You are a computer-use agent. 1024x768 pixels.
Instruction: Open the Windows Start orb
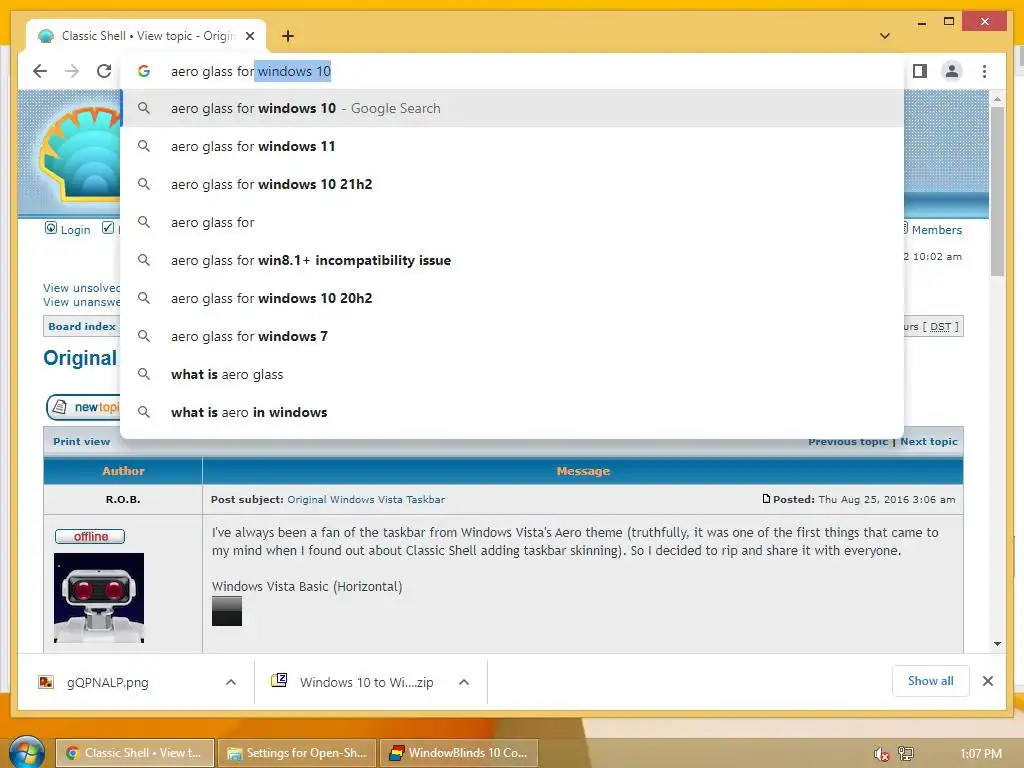(x=25, y=753)
